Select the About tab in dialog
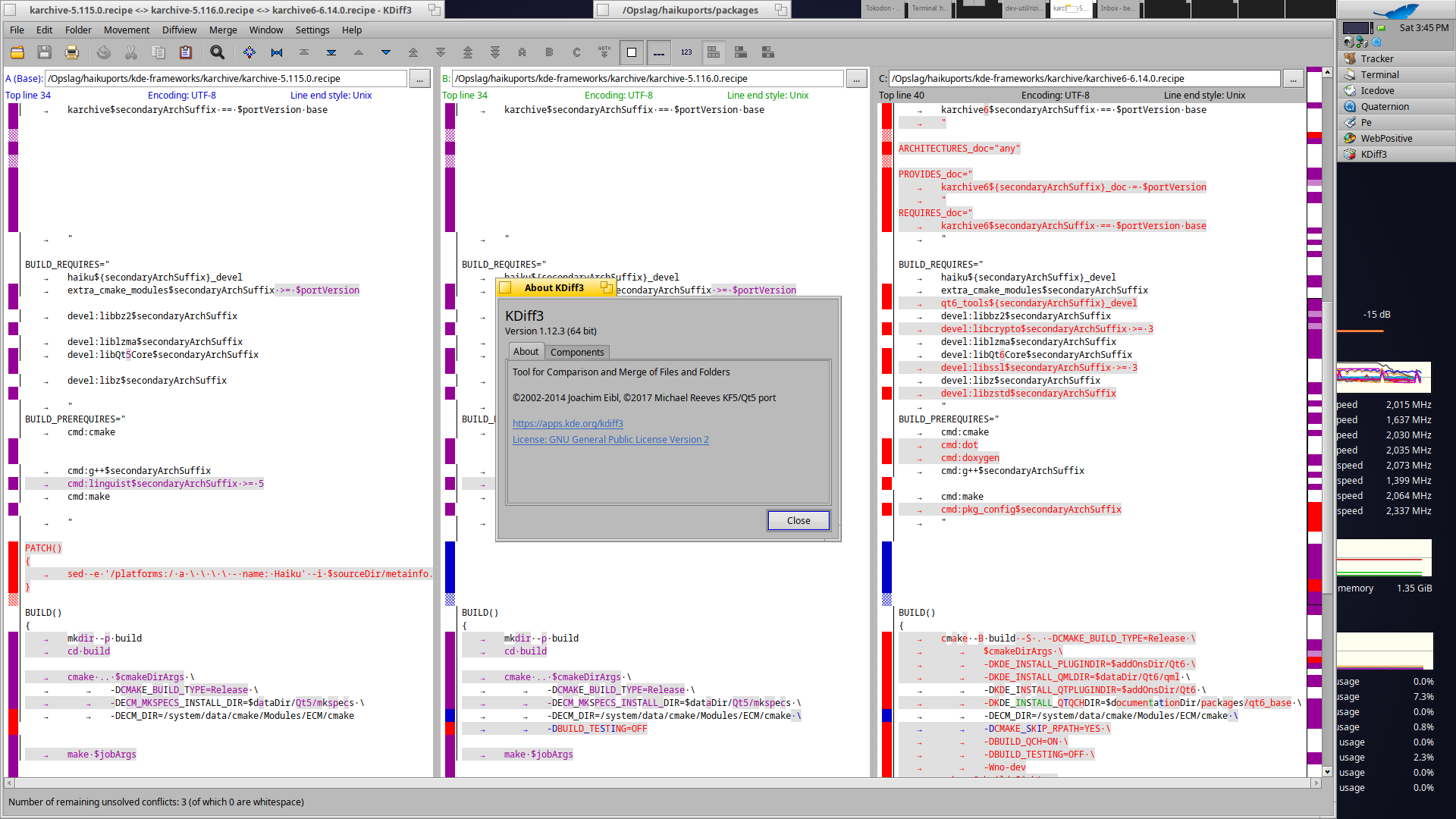The height and width of the screenshot is (819, 1456). pos(526,351)
